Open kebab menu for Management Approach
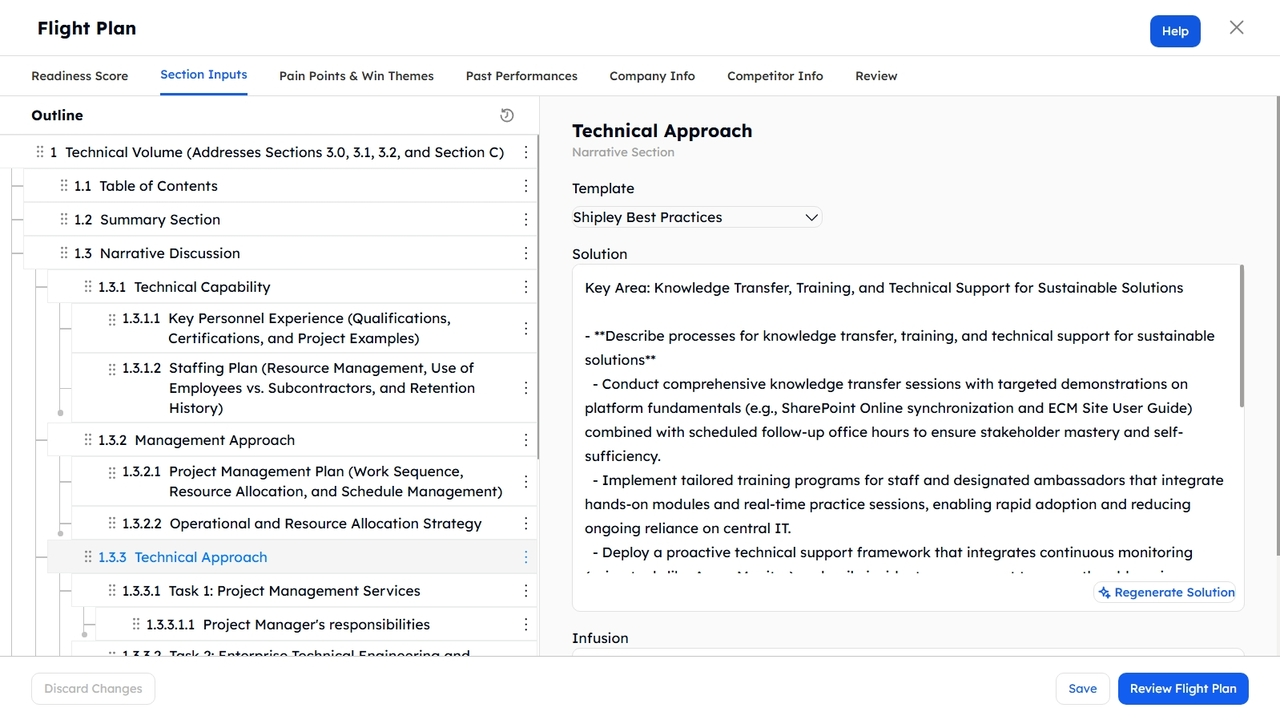 (526, 440)
